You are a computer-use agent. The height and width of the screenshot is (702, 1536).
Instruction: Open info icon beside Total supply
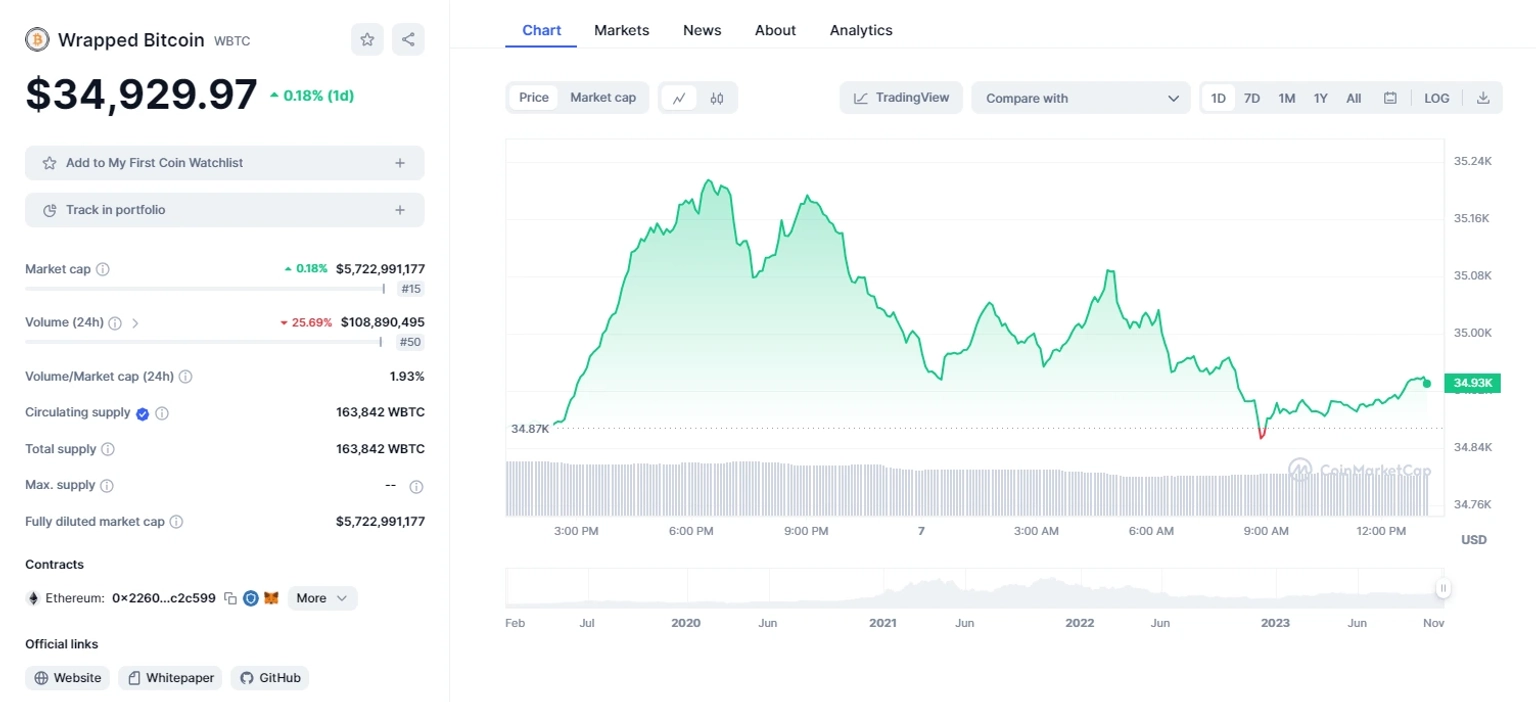[108, 449]
